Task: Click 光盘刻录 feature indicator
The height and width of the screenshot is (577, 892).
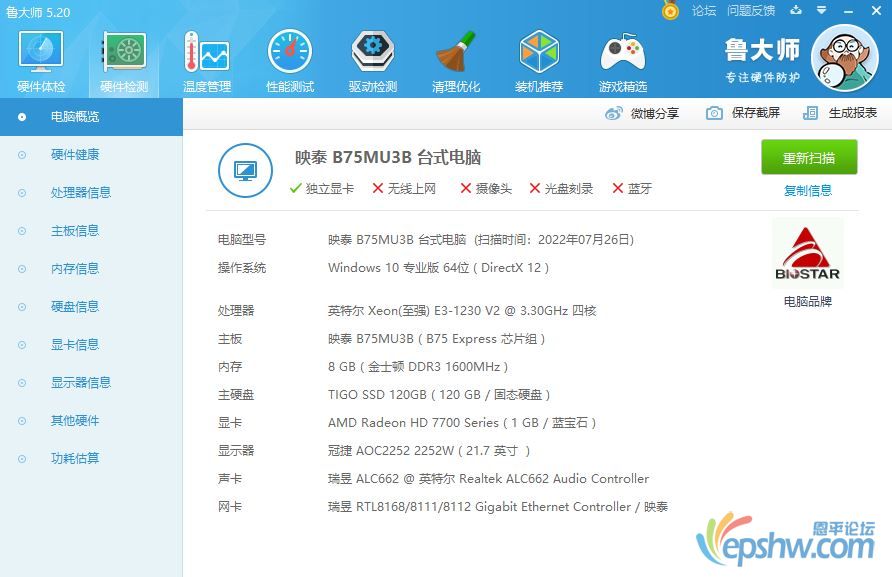Action: [x=561, y=188]
